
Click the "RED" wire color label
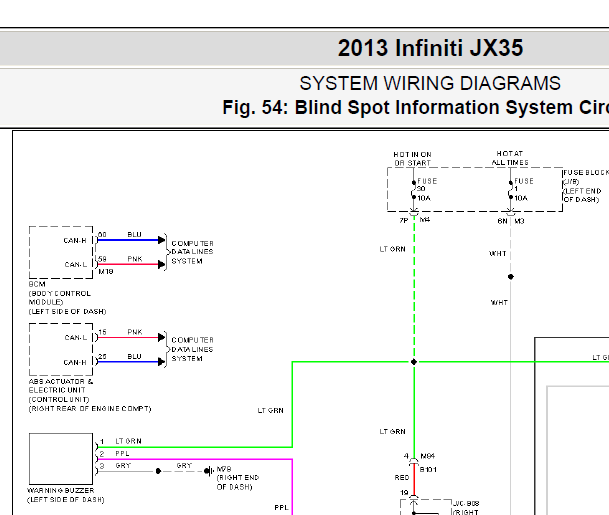(x=402, y=478)
